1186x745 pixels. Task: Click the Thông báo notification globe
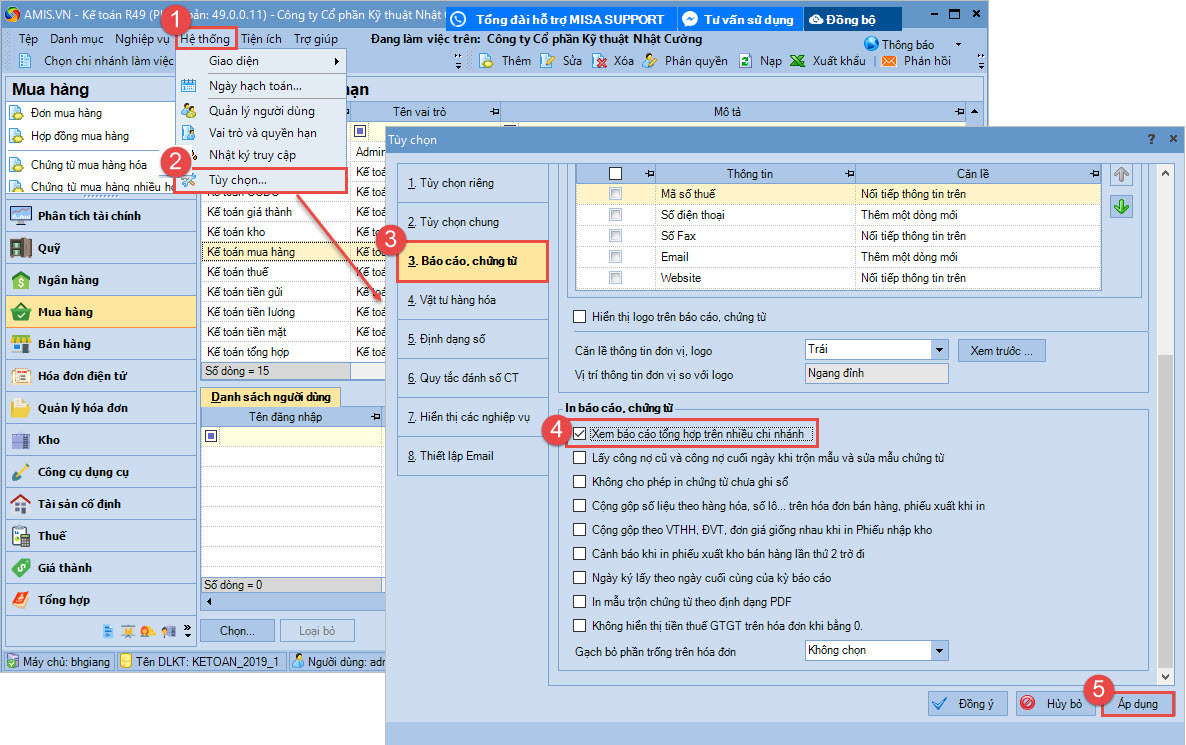pyautogui.click(x=871, y=44)
